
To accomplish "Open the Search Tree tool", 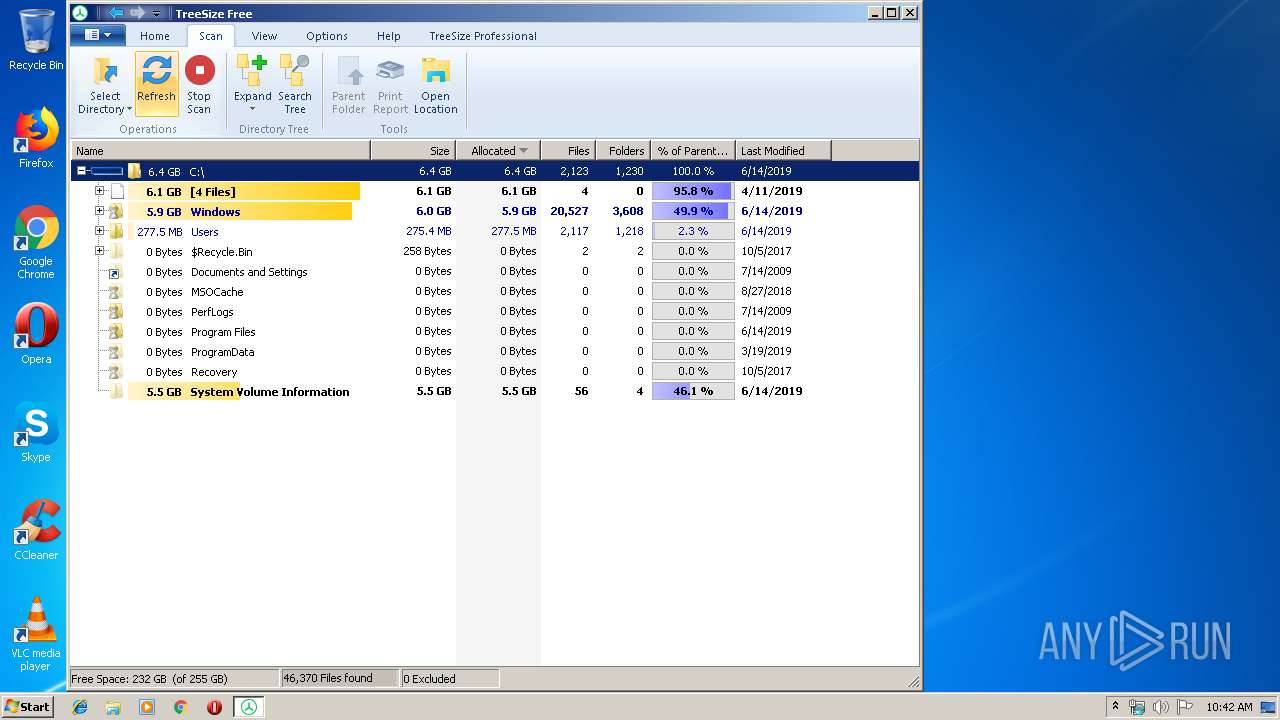I will (294, 84).
